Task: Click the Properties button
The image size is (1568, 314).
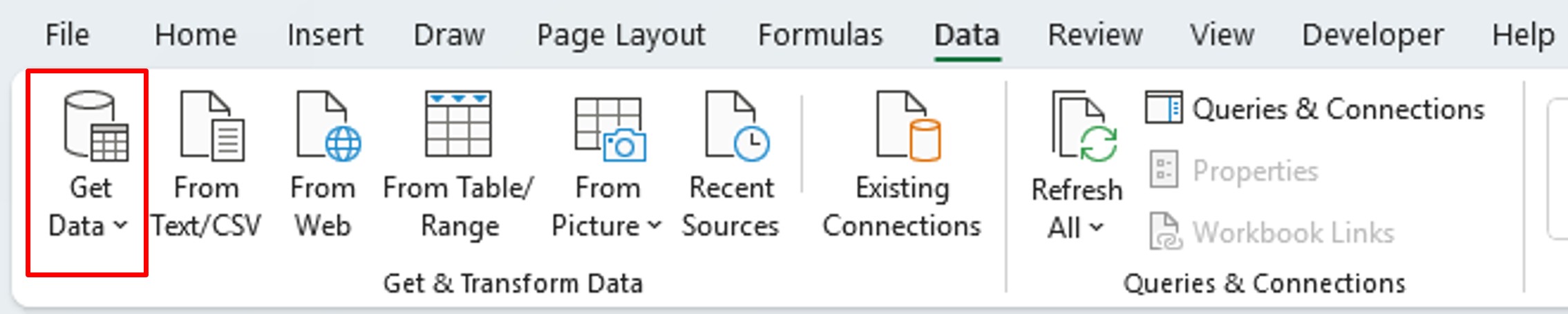Action: pos(1234,171)
